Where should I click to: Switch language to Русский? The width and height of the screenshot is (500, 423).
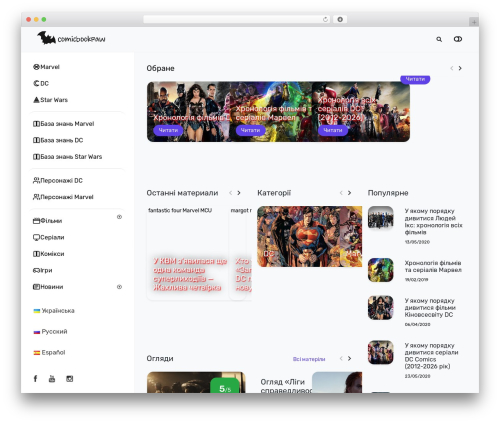[54, 331]
